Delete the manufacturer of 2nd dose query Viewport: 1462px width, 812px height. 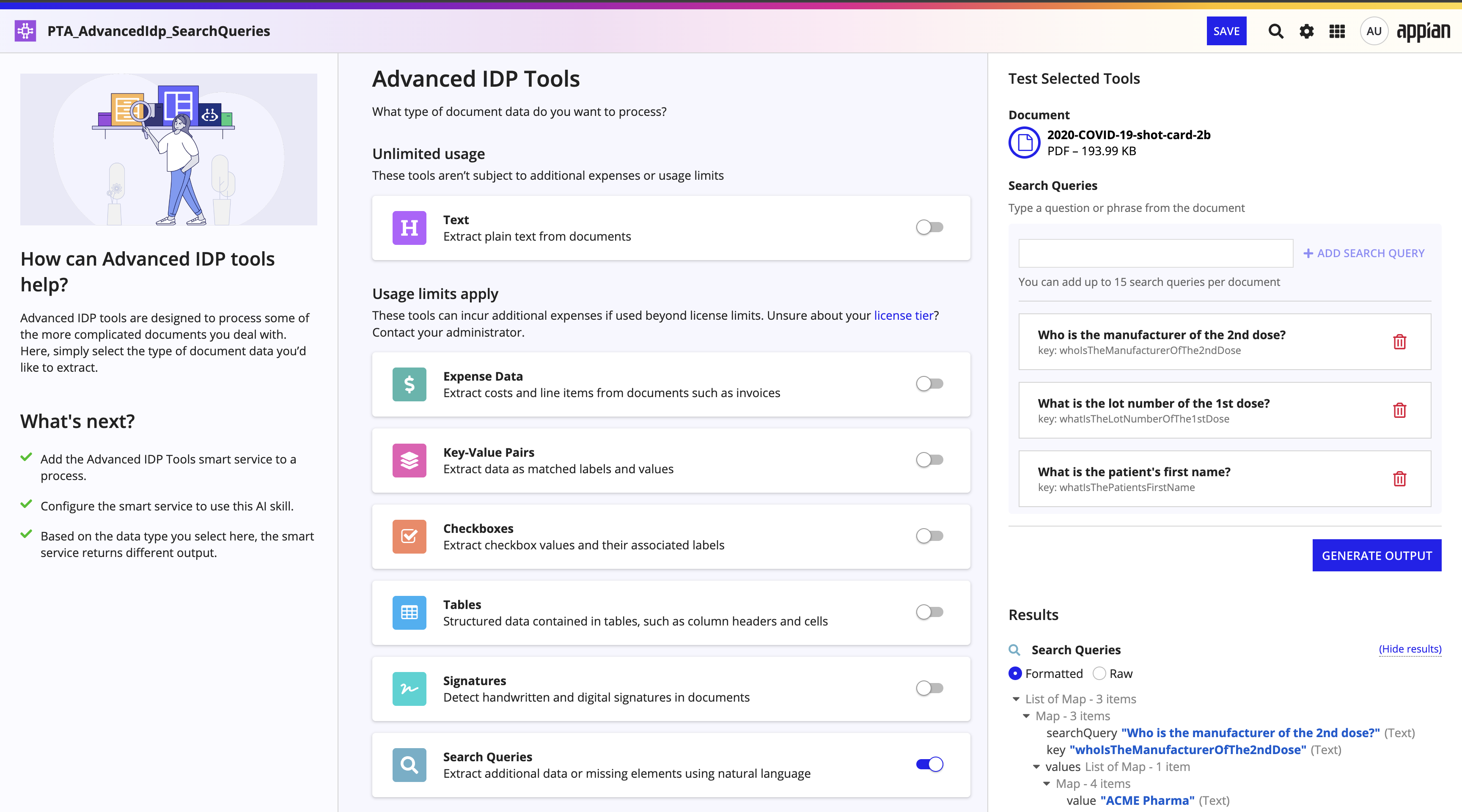point(1399,342)
